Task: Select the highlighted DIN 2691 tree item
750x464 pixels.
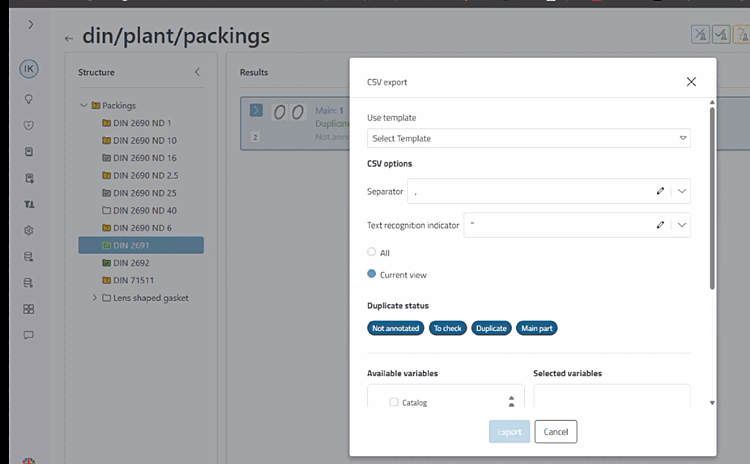Action: (x=141, y=245)
